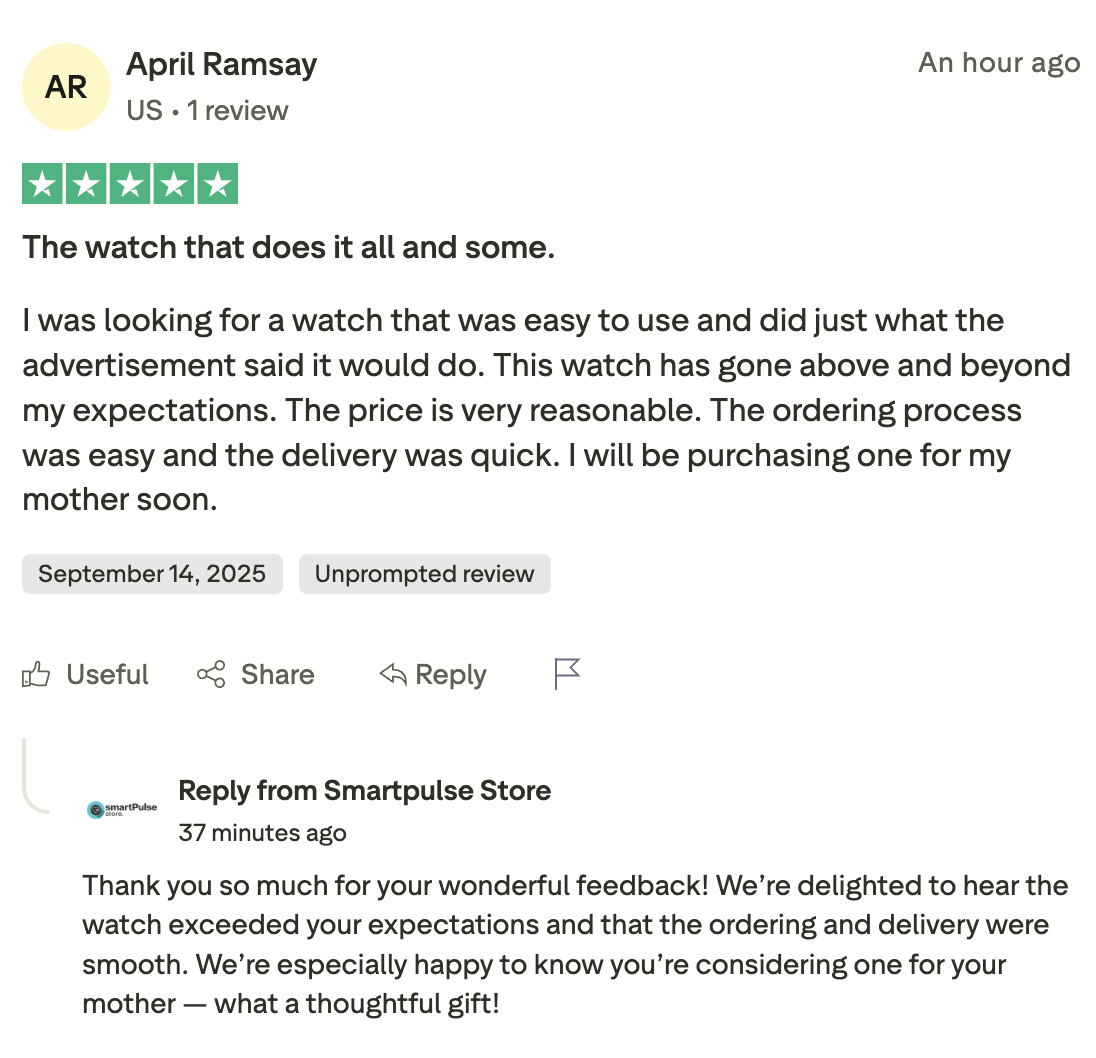Click the first green rating star
Screen dimensions: 1096x1058
click(42, 184)
